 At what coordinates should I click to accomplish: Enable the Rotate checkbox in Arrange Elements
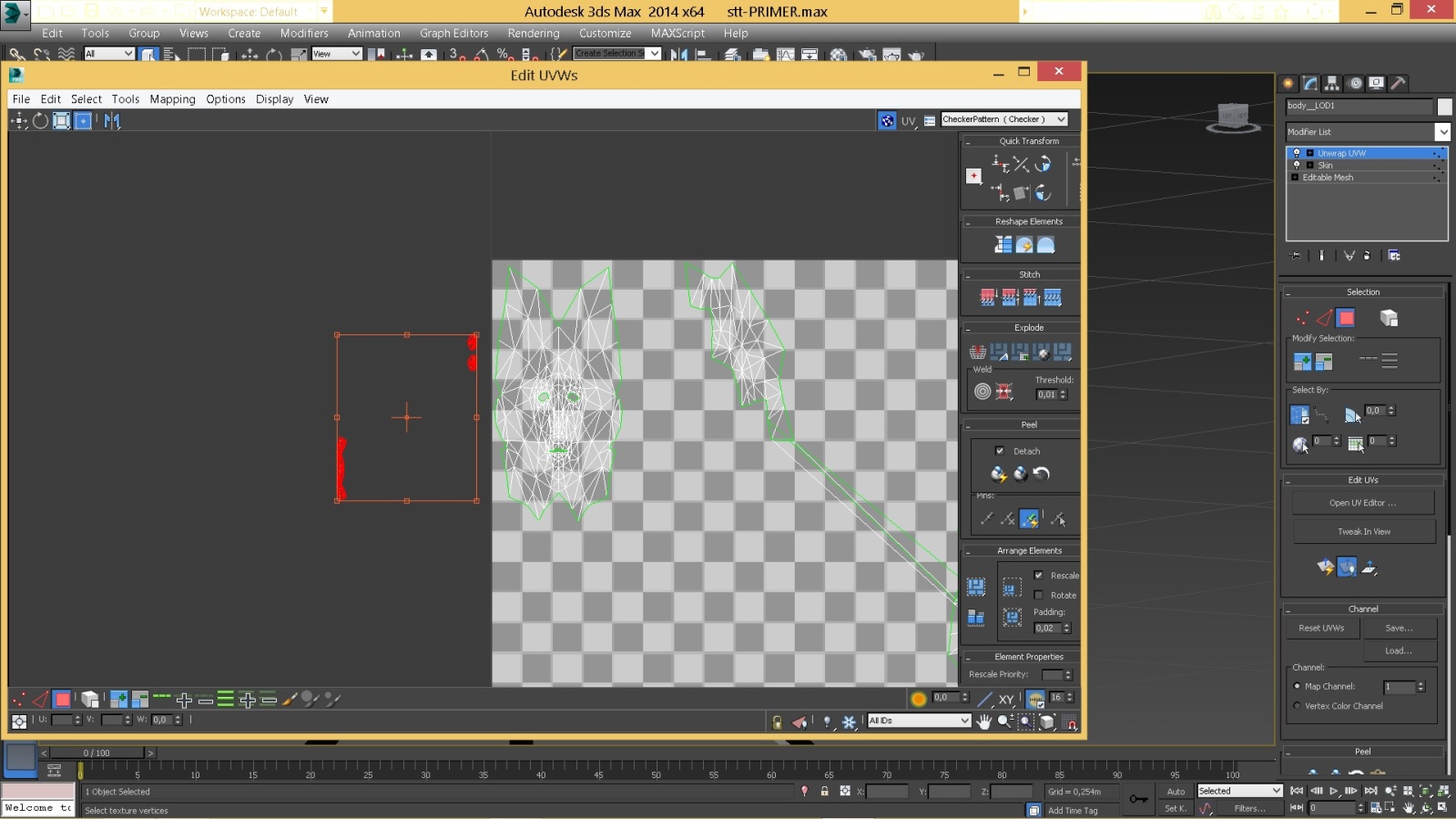[x=1038, y=595]
